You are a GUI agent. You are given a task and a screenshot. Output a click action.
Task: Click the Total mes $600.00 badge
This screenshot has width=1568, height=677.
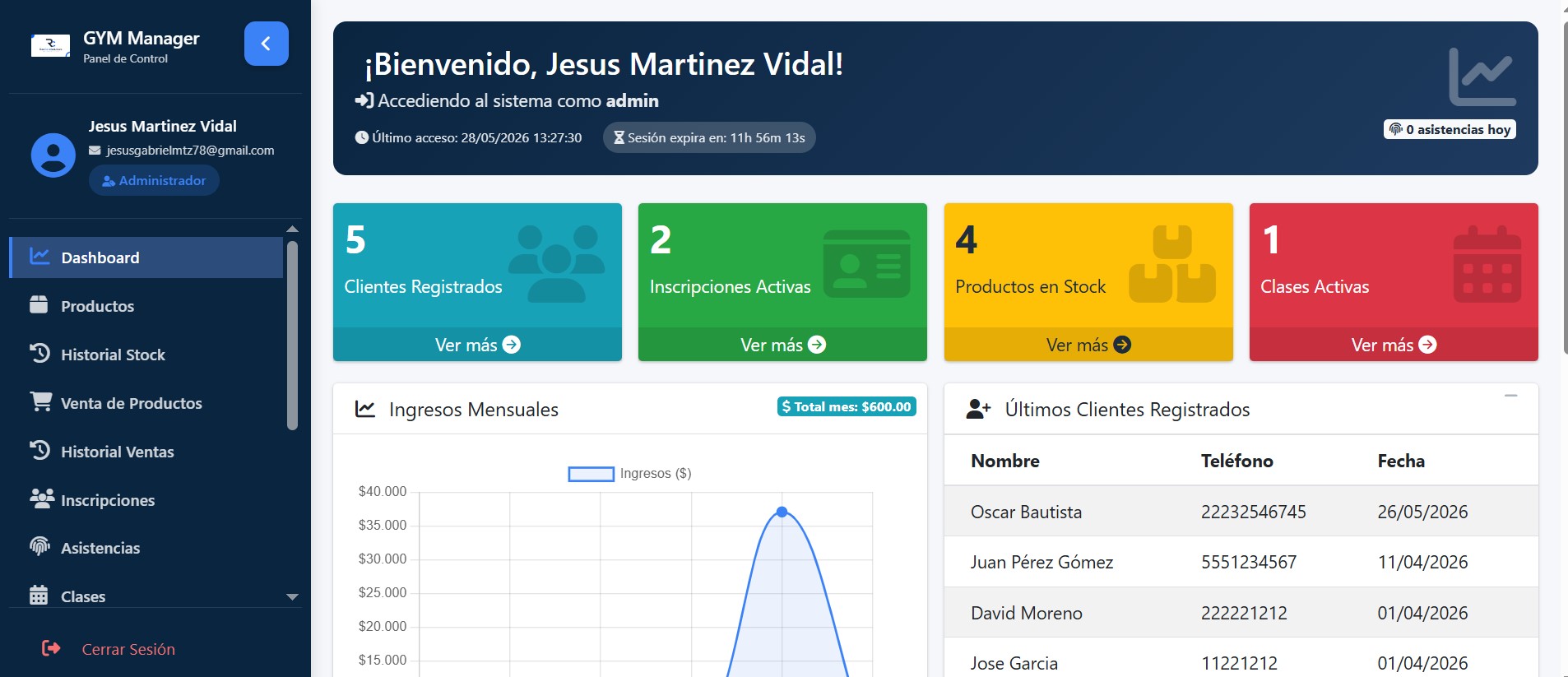coord(847,406)
